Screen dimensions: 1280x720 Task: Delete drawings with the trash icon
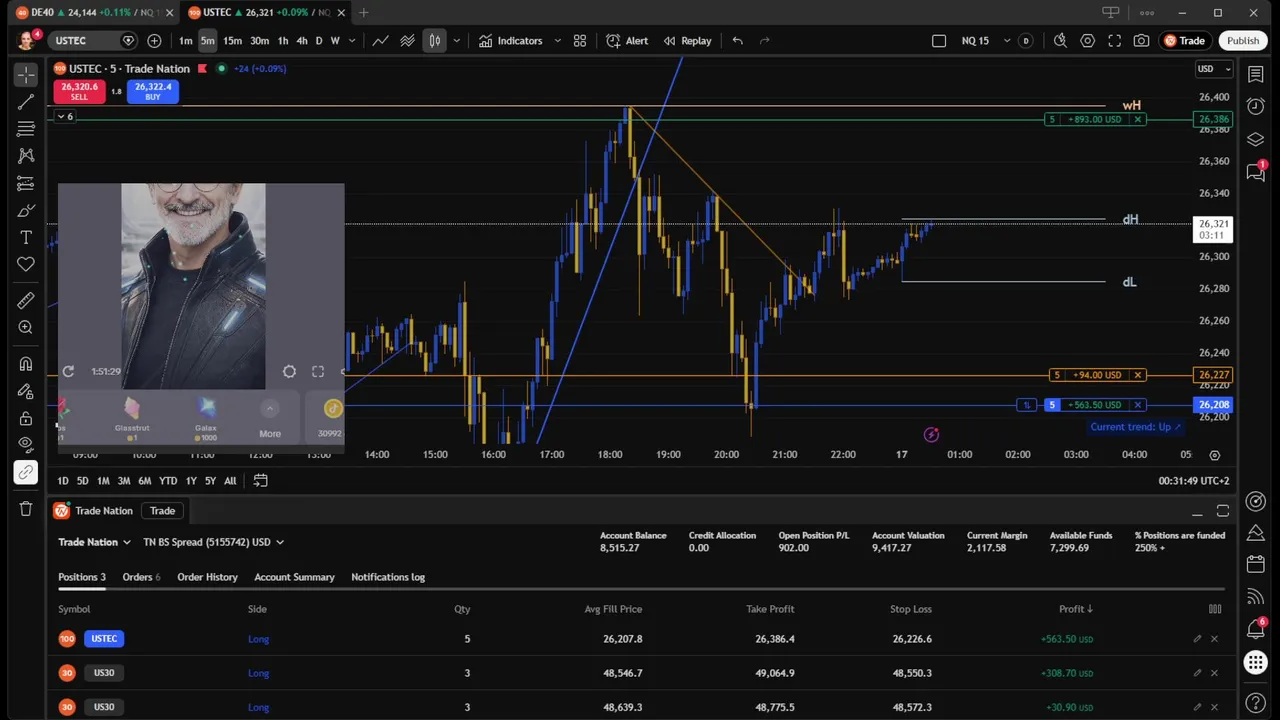[x=26, y=508]
